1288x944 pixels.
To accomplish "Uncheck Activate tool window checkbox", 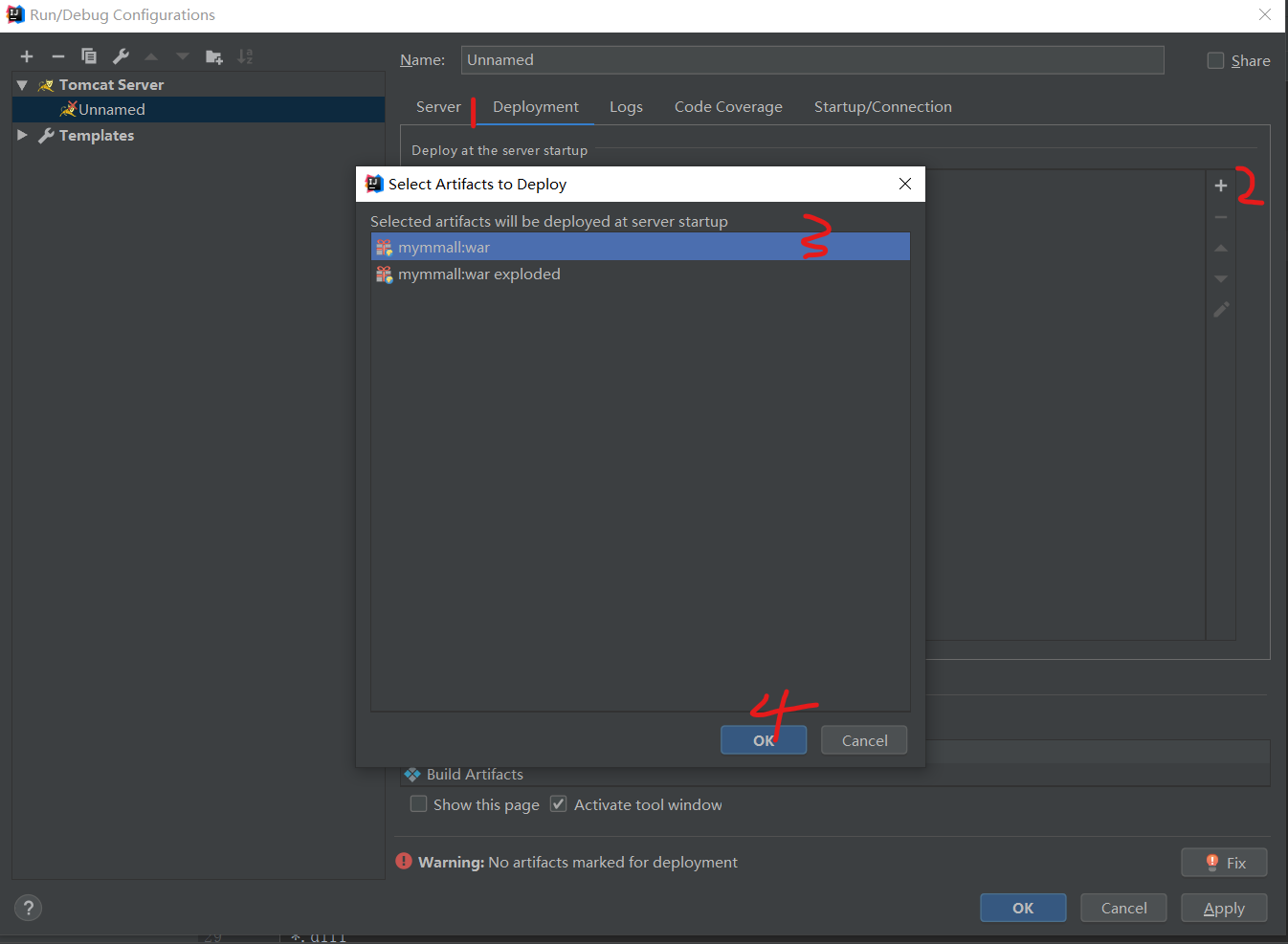I will tap(559, 804).
